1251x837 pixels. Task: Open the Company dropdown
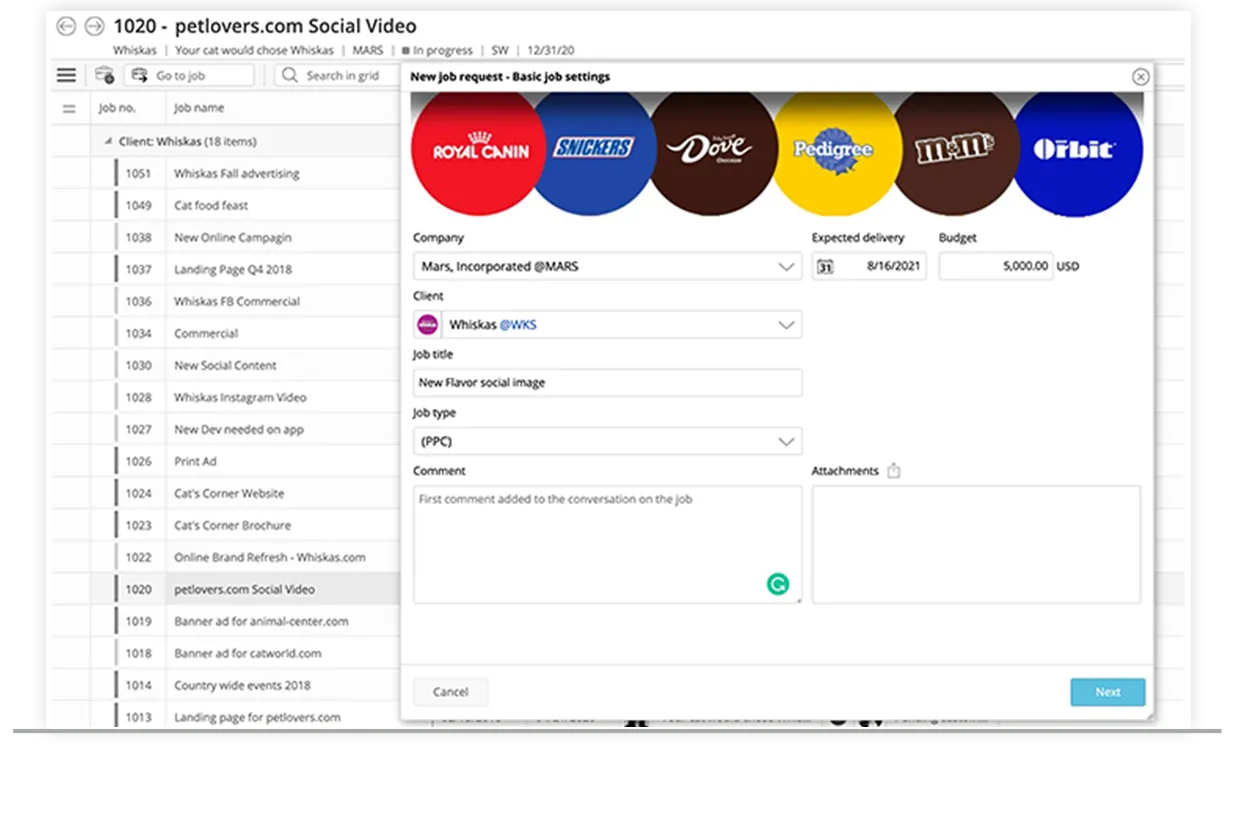607,266
